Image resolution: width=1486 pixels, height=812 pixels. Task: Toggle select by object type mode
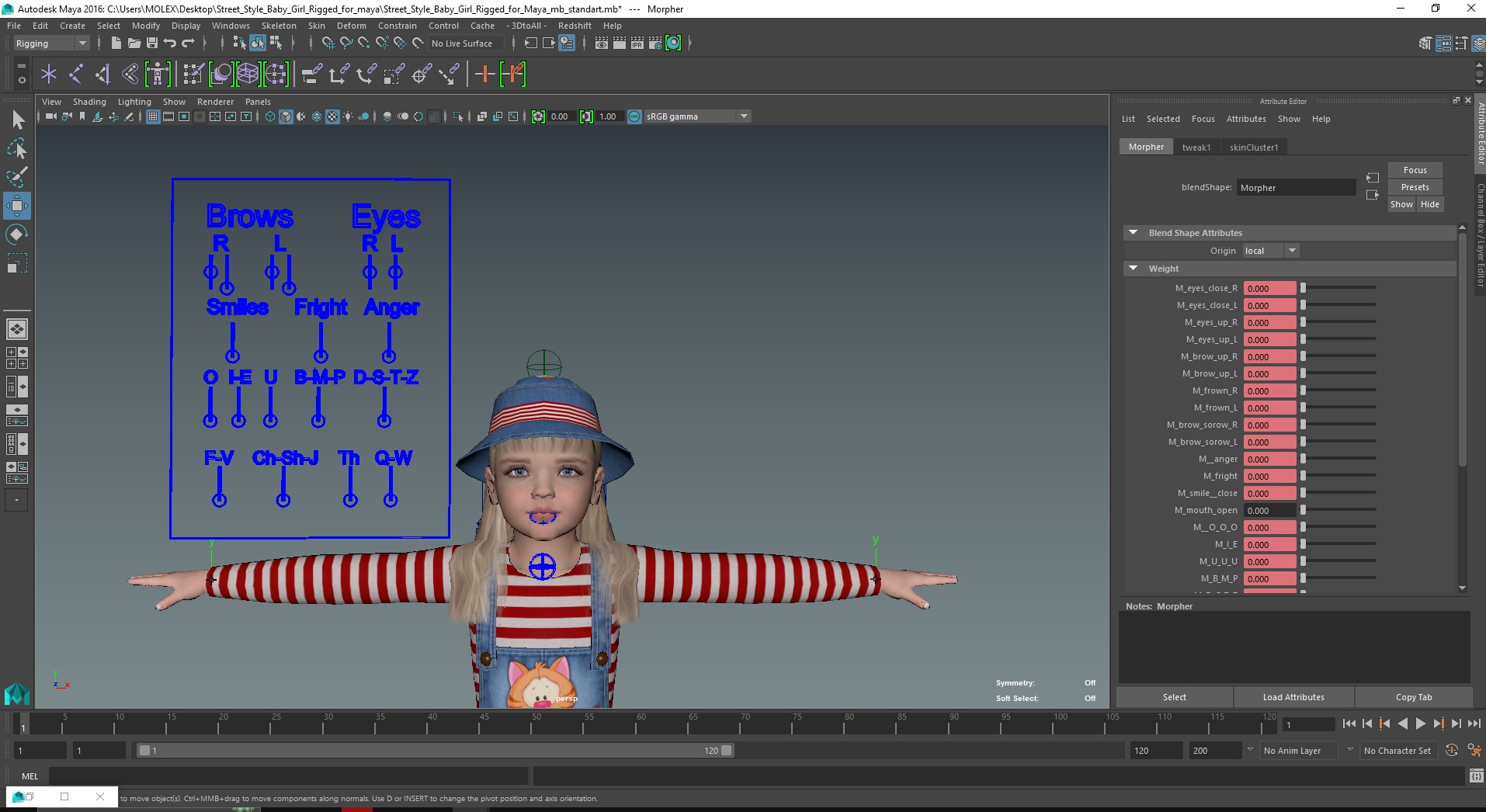click(x=258, y=43)
